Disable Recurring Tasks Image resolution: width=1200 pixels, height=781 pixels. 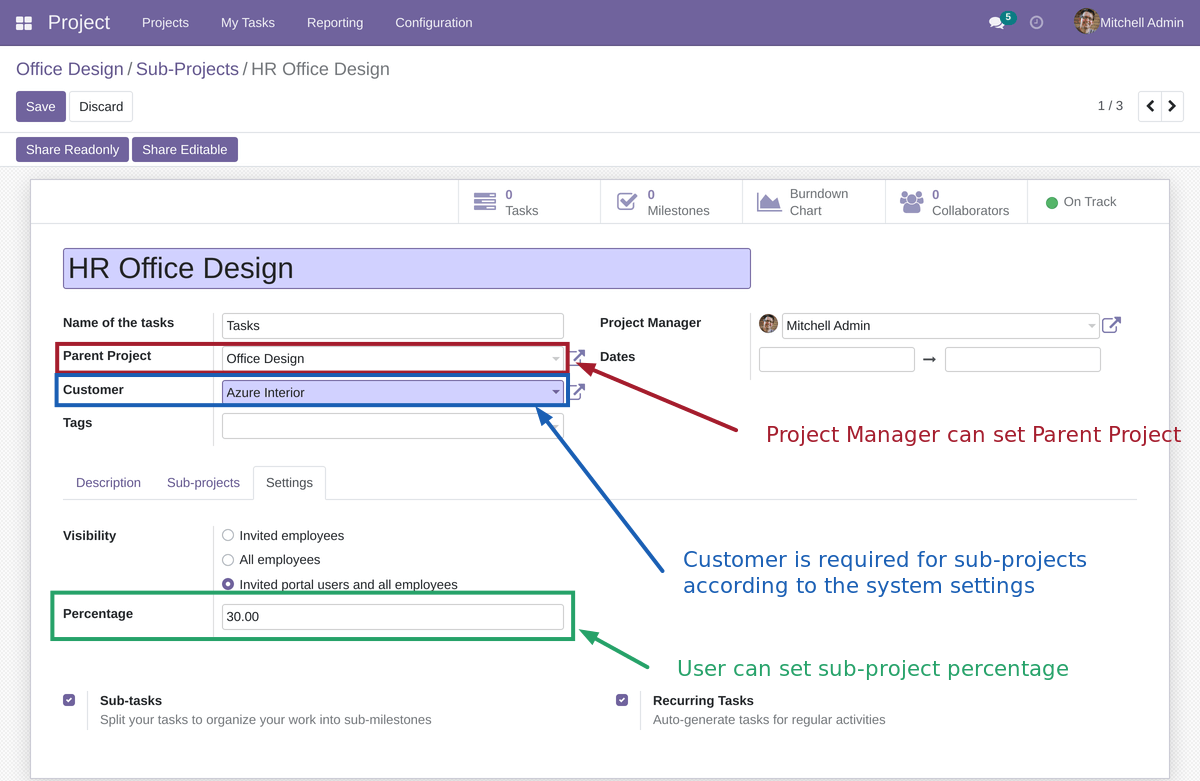tap(622, 700)
